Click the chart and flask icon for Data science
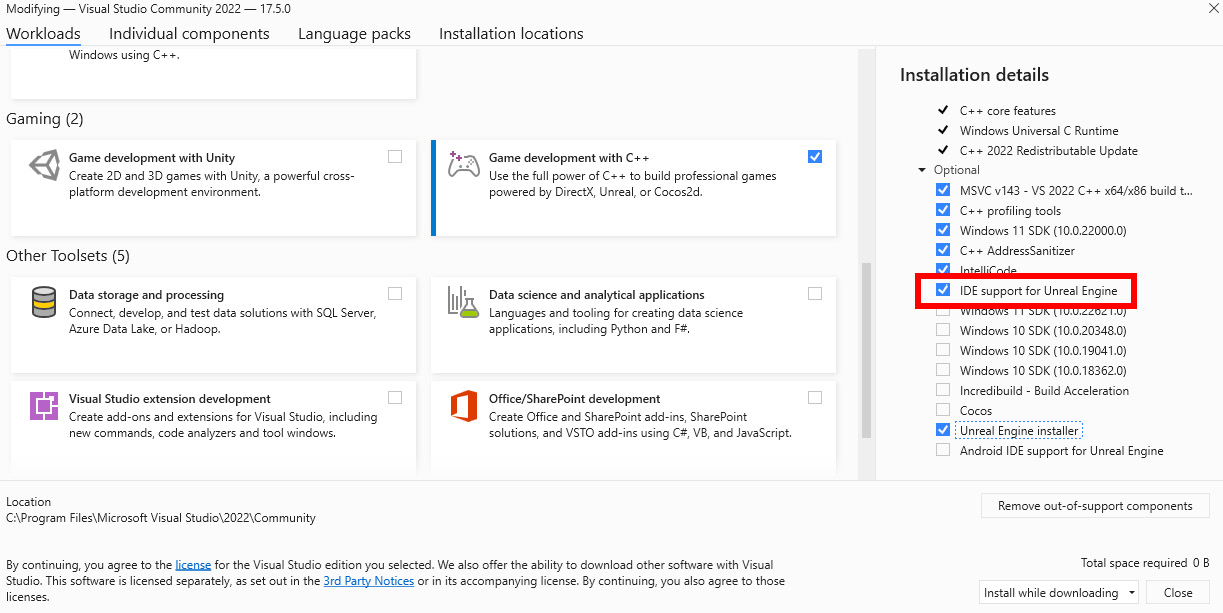1223x613 pixels. [x=463, y=302]
